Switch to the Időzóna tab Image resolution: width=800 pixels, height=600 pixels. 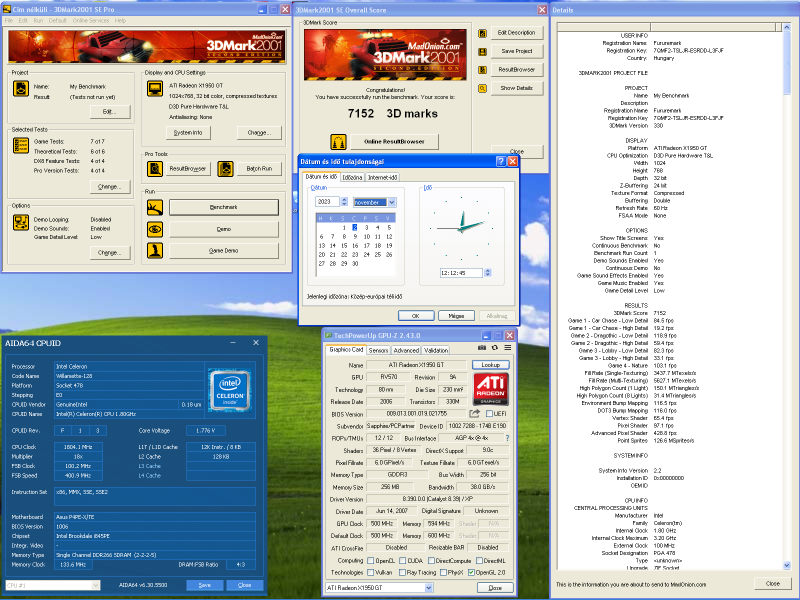pos(352,178)
